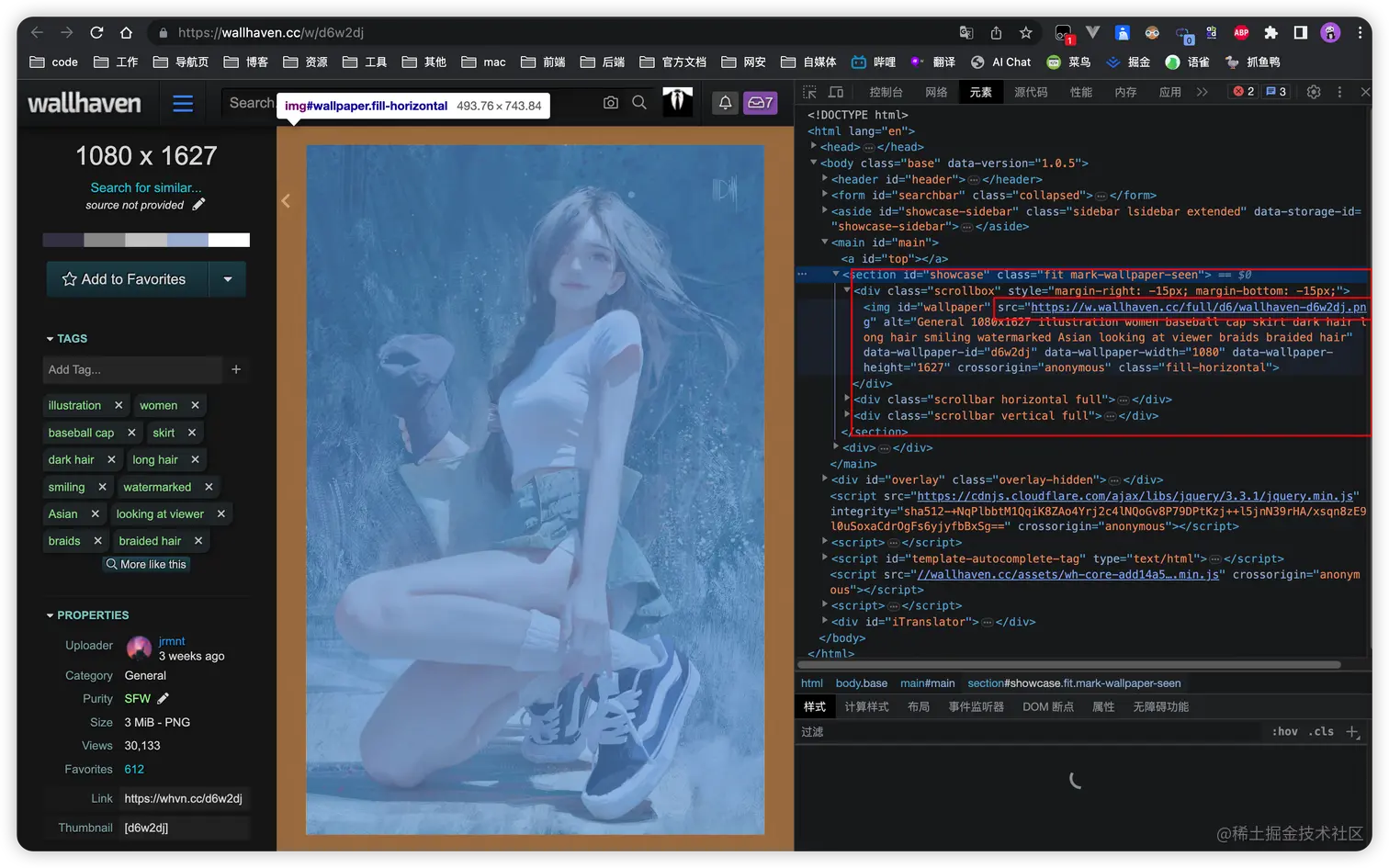This screenshot has width=1389, height=868.
Task: Bookmark this page with the star icon
Action: tap(1026, 32)
